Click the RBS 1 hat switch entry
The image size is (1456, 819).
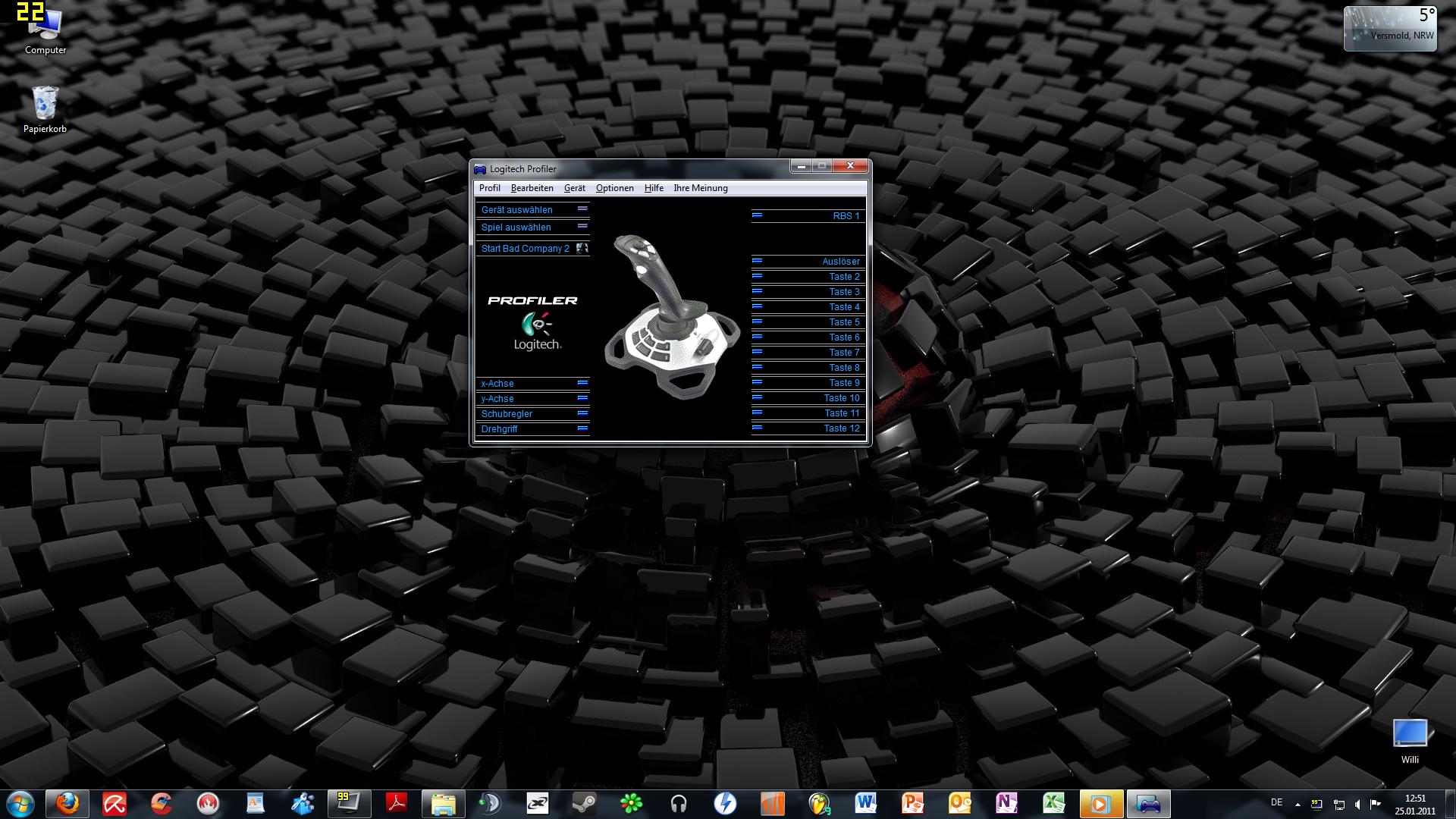tap(846, 216)
